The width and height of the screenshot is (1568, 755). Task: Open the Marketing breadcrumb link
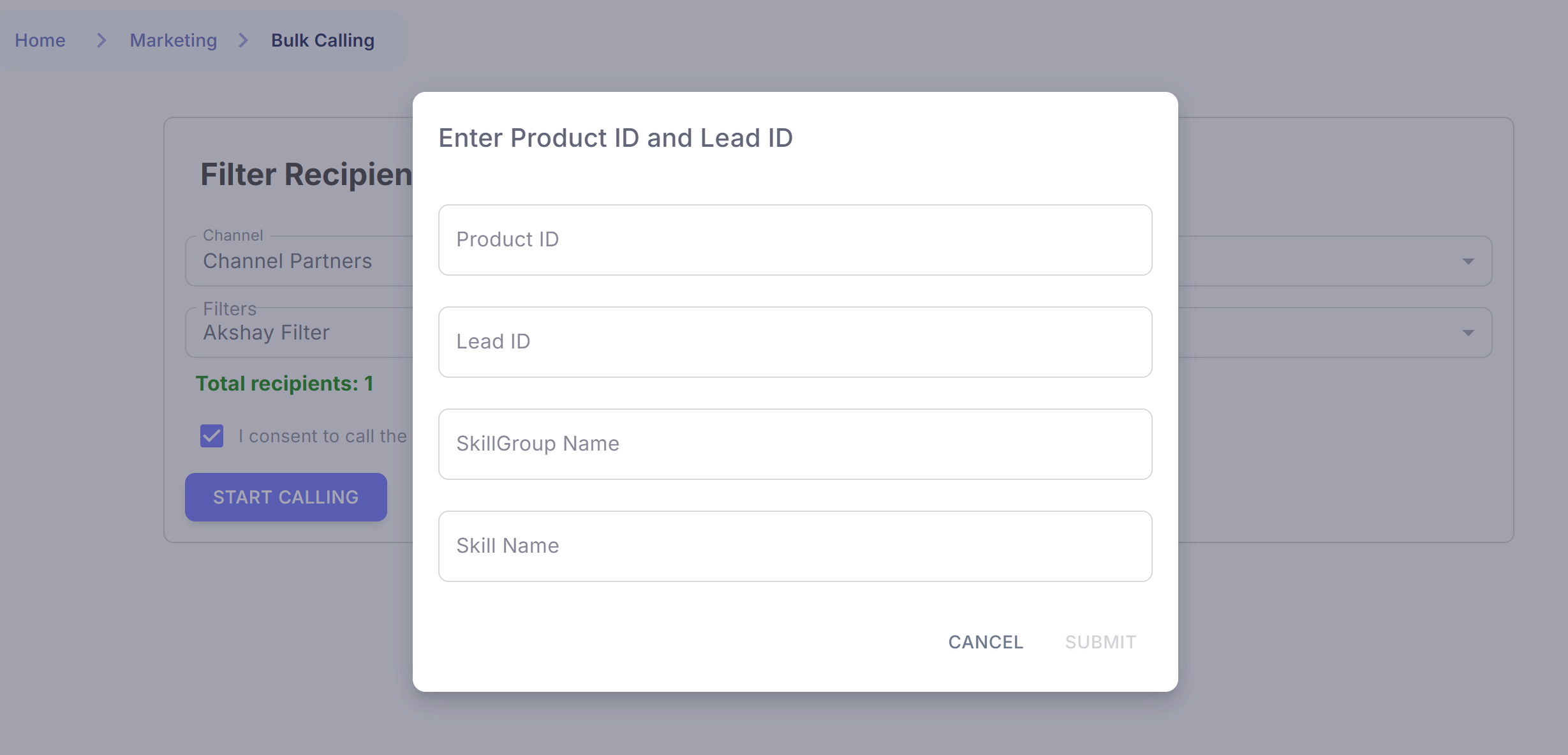click(x=173, y=40)
